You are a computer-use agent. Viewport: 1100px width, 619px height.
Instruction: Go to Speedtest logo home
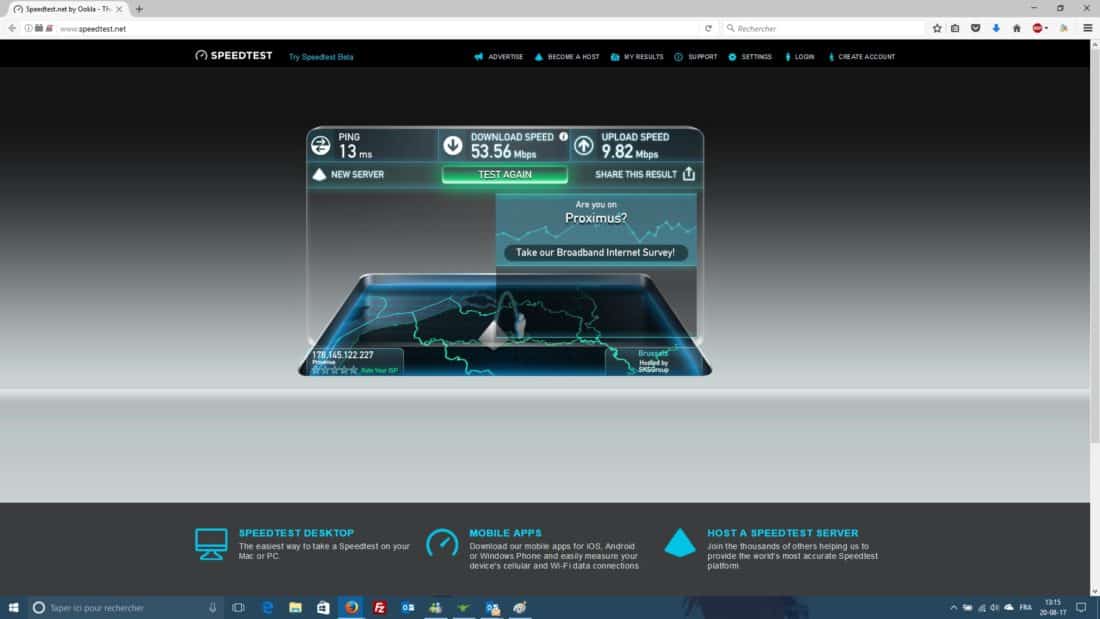[234, 55]
